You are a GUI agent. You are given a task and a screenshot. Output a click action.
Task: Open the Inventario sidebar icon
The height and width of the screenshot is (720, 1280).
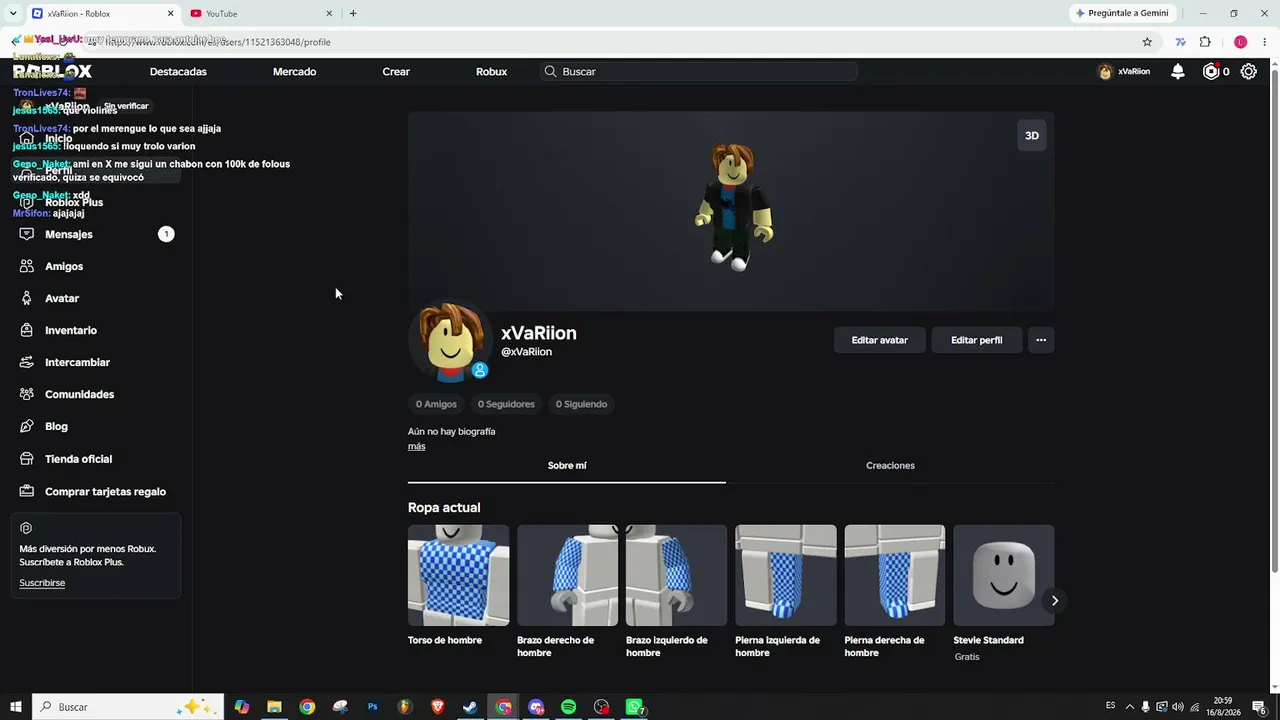coord(27,330)
